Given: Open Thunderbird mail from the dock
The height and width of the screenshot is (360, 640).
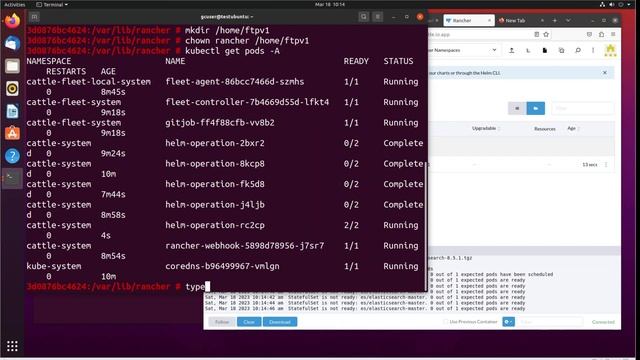Looking at the screenshot, I should 12,43.
